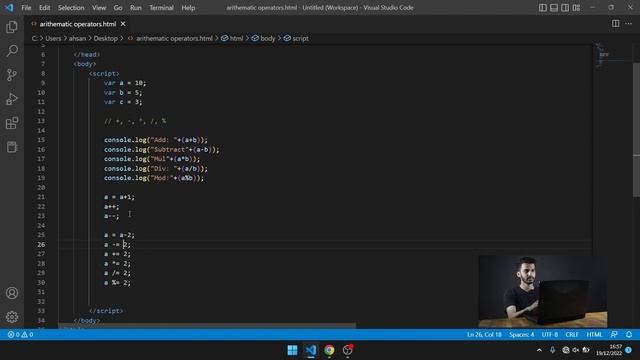Image resolution: width=640 pixels, height=360 pixels.
Task: Open the Run and Debug view
Action: pos(12,99)
